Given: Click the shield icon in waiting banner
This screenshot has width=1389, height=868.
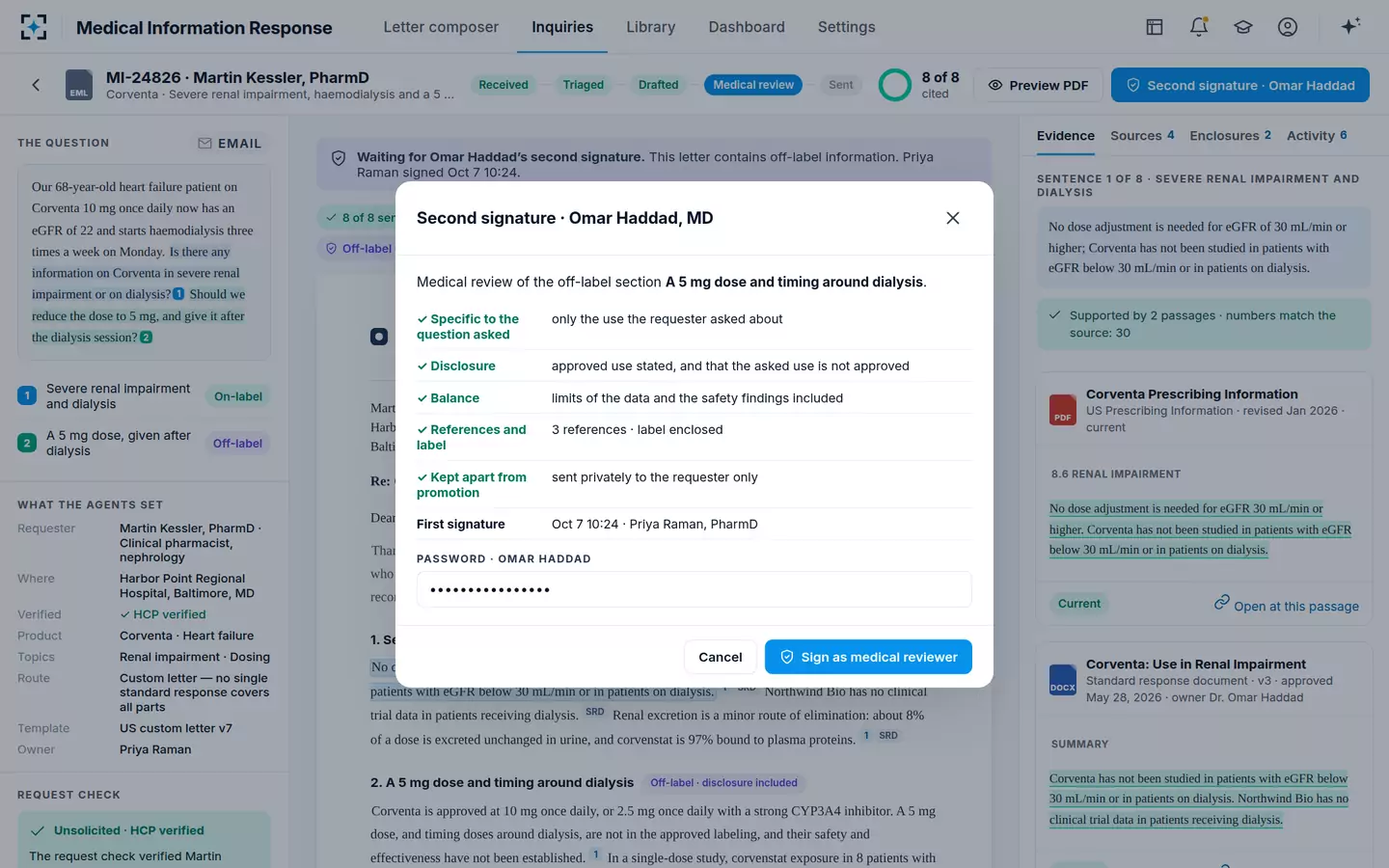Looking at the screenshot, I should tap(339, 158).
